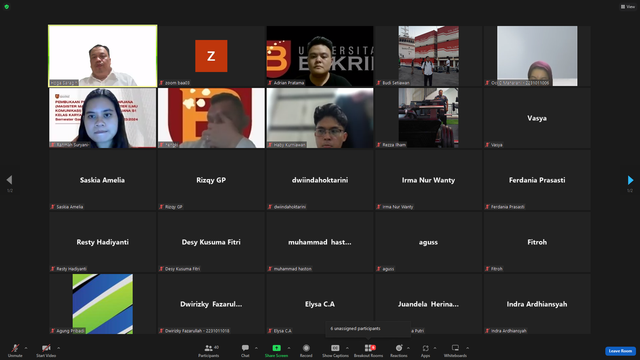Image resolution: width=640 pixels, height=360 pixels.
Task: Expand the Reactions options caret
Action: pyautogui.click(x=408, y=348)
